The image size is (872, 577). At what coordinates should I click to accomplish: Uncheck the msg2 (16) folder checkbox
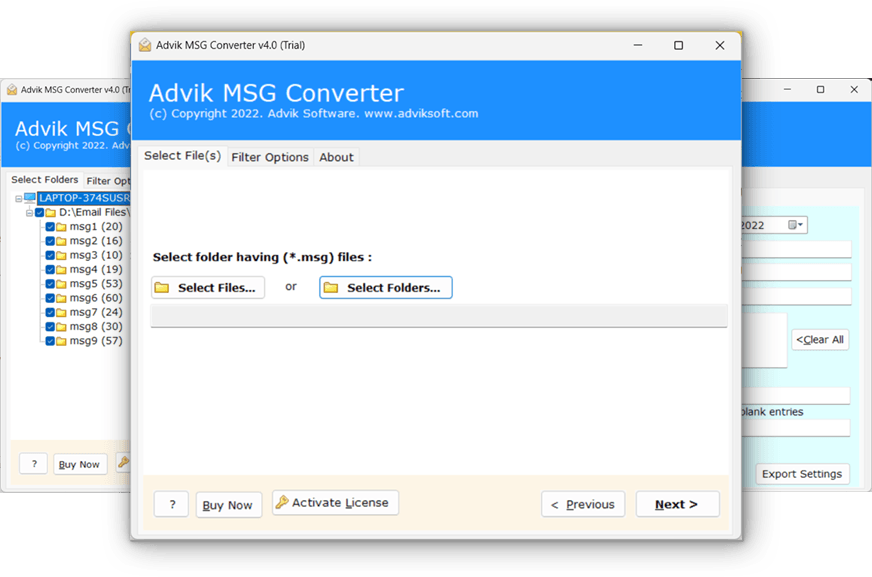[50, 241]
